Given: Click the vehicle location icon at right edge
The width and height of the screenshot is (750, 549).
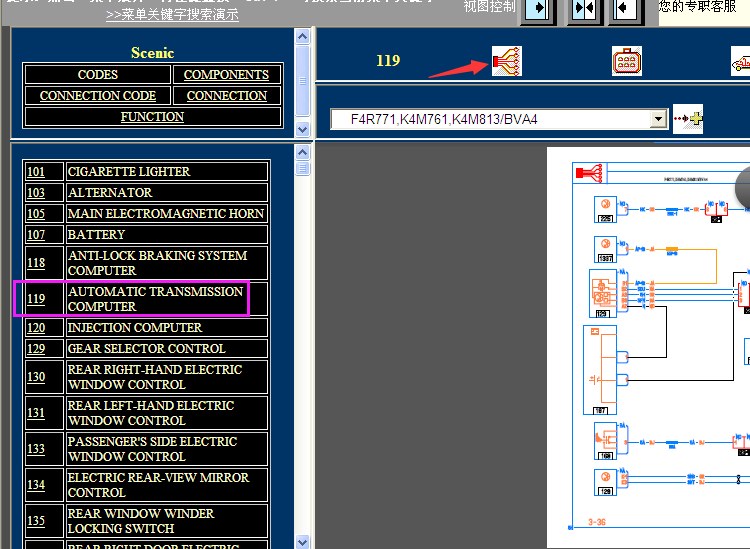Looking at the screenshot, I should point(741,61).
